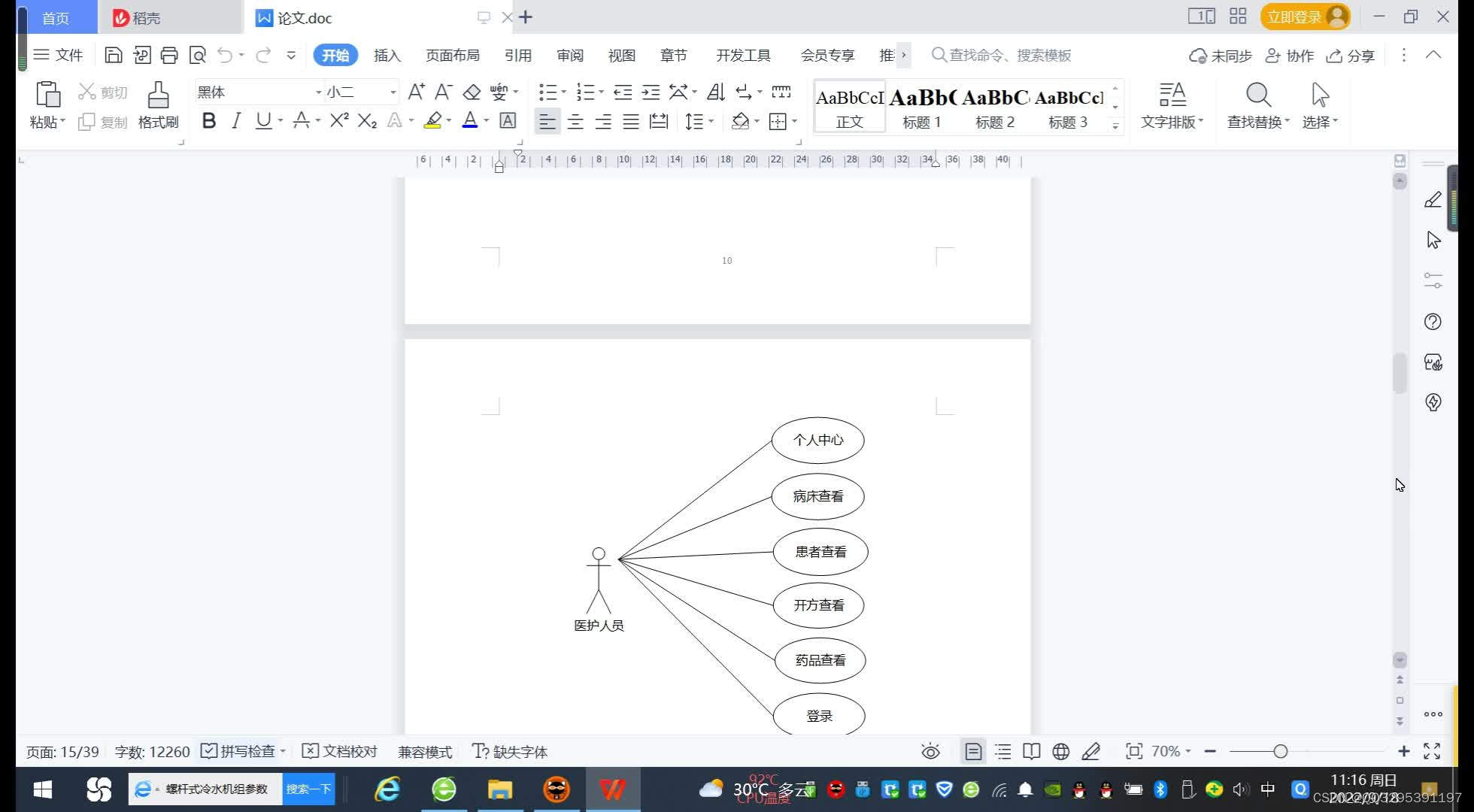This screenshot has height=812, width=1474.
Task: Open zoom percentage 70% dropdown
Action: [1171, 751]
